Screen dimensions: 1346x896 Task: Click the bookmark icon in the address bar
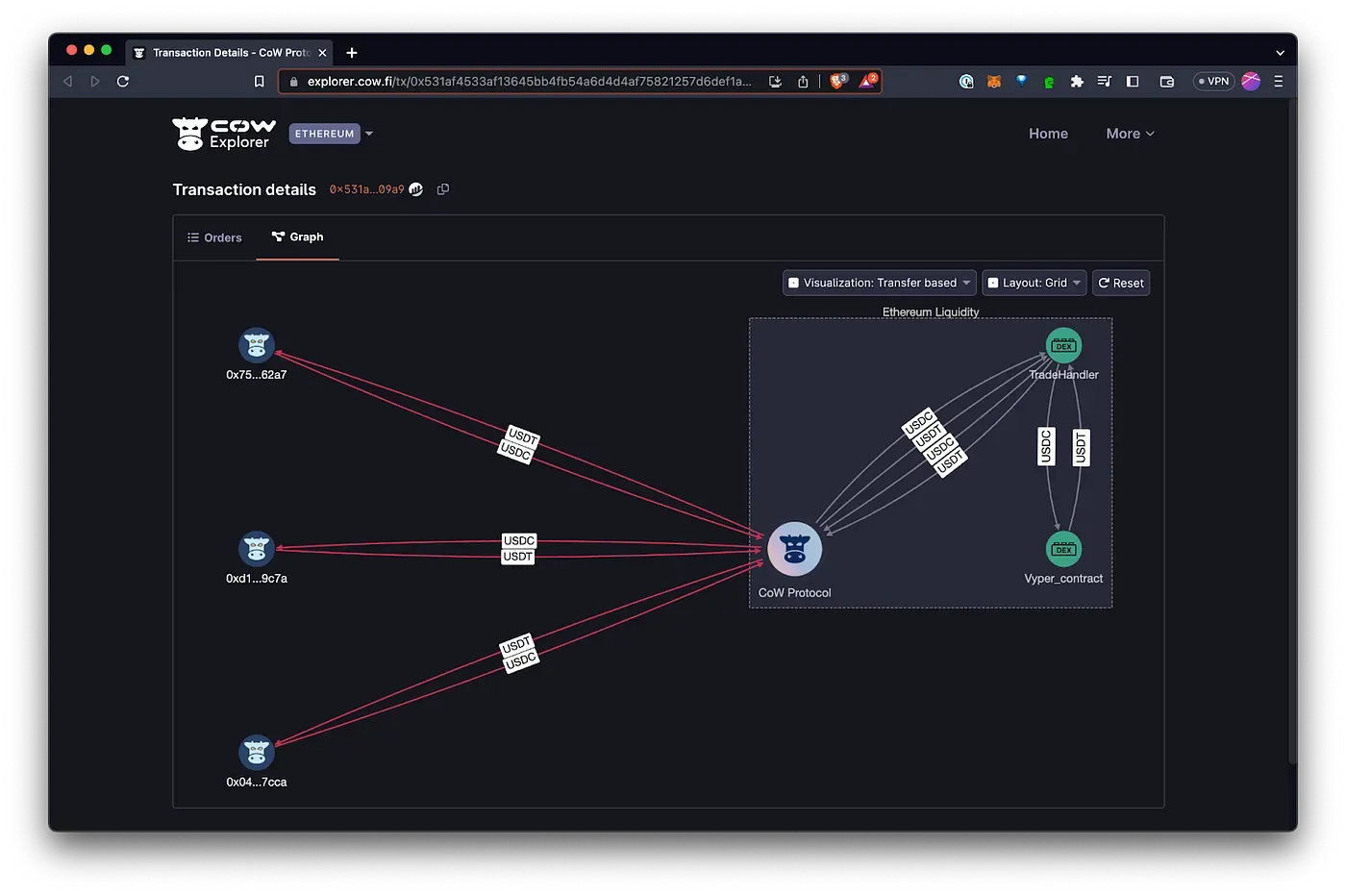click(259, 81)
